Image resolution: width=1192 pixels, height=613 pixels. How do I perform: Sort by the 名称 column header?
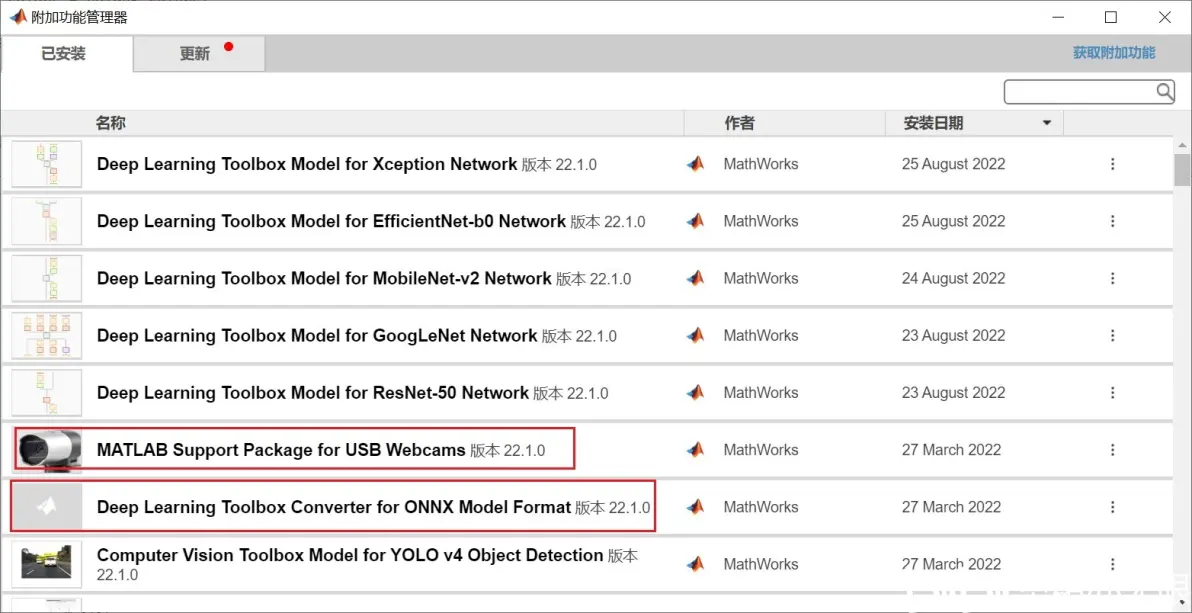(x=110, y=122)
